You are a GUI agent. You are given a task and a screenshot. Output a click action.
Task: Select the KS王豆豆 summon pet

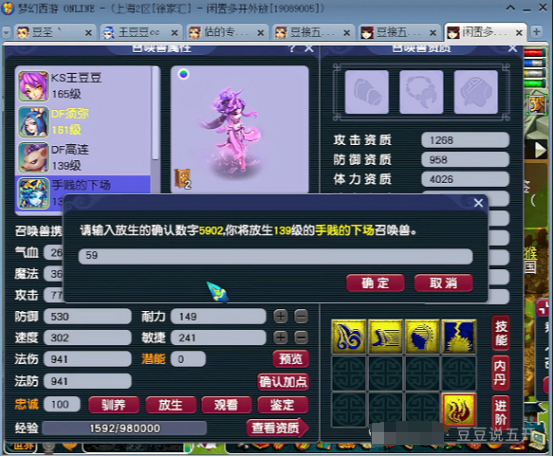84,86
